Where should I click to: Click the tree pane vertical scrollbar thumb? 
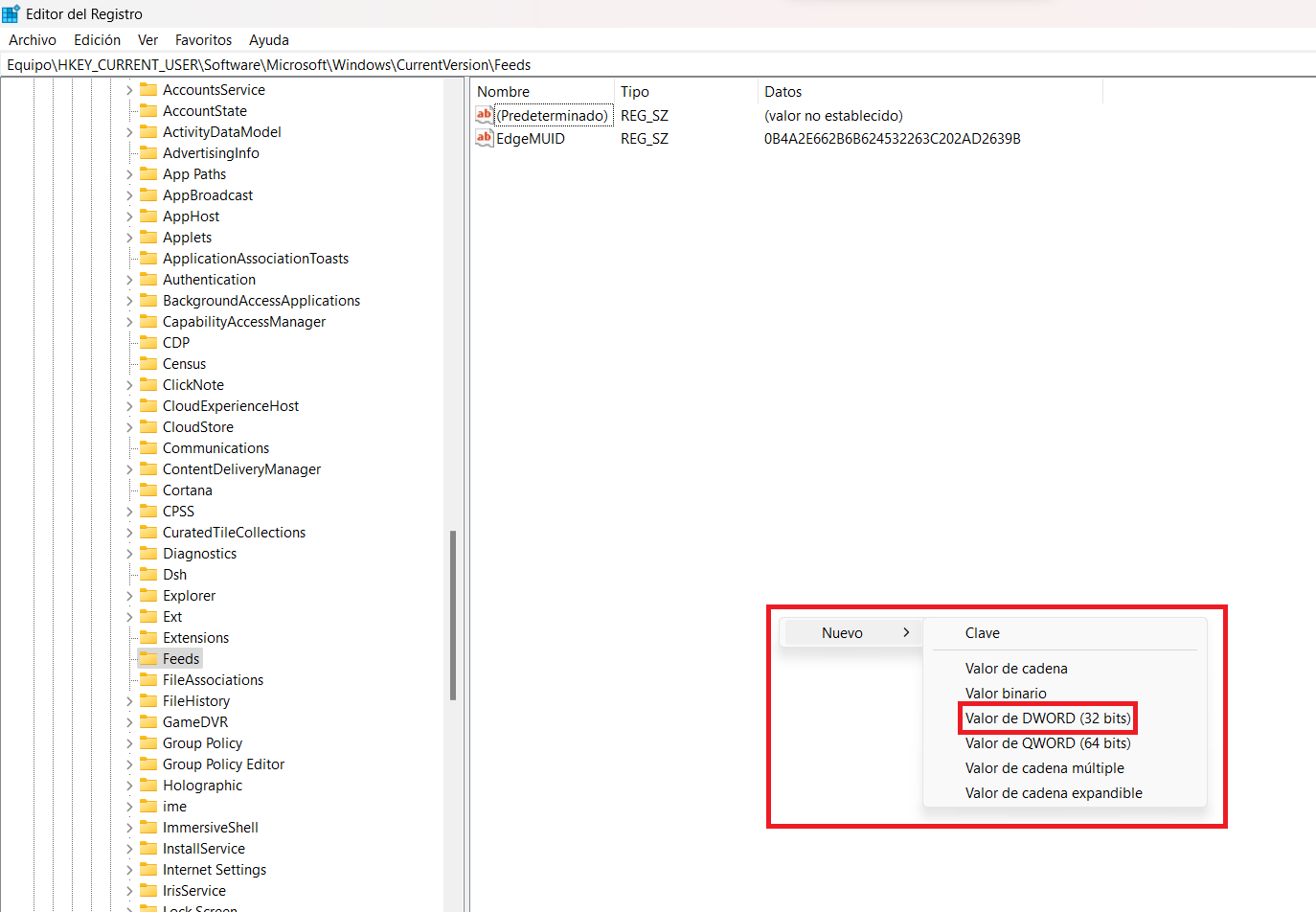pos(453,615)
